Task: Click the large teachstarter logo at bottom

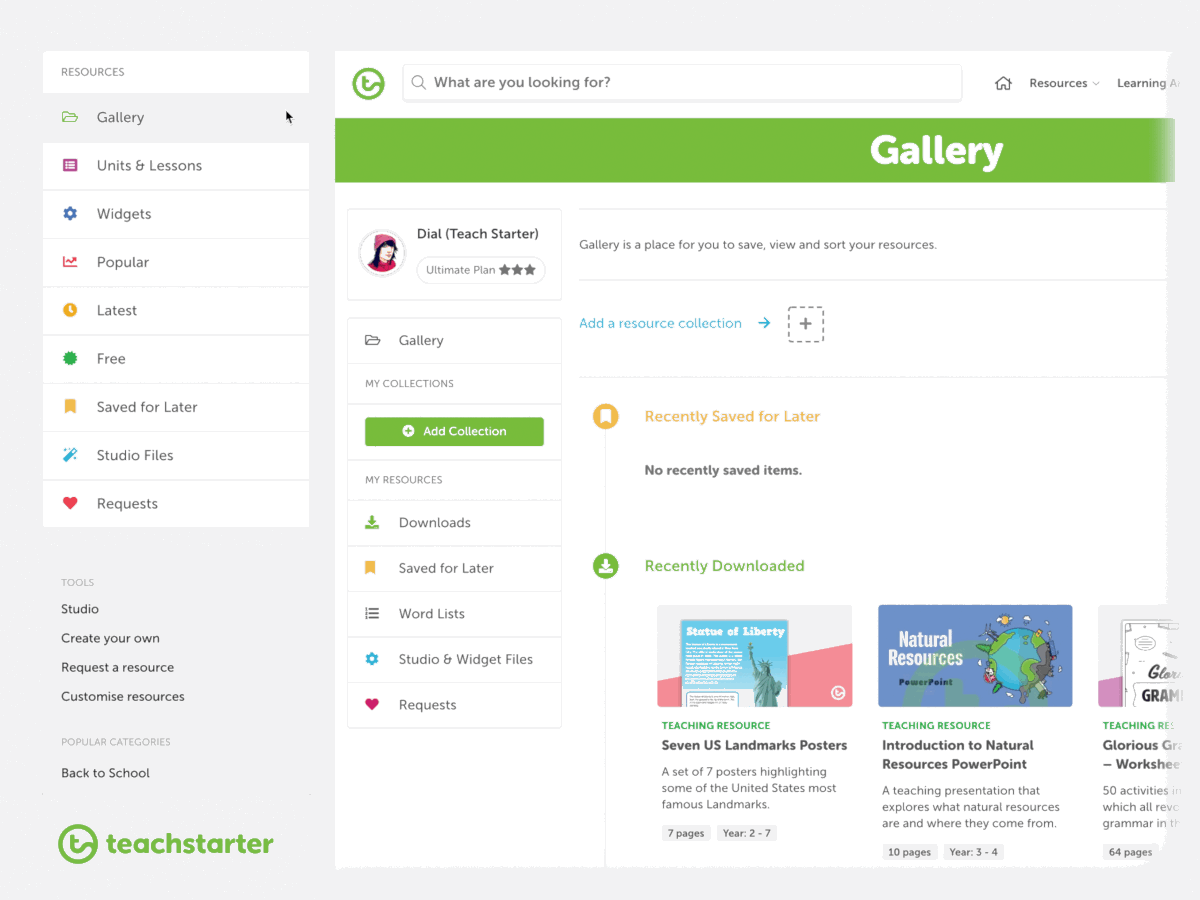Action: 166,844
